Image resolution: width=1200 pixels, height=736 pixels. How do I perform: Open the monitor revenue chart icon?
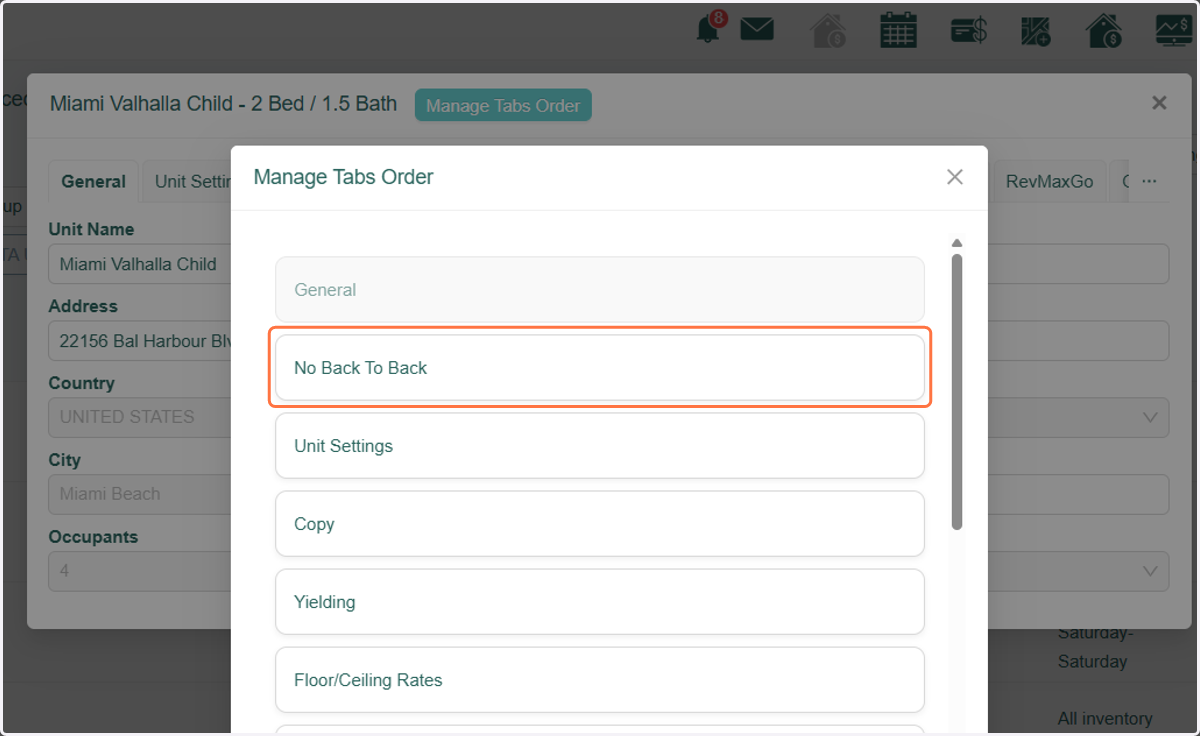(x=1174, y=30)
